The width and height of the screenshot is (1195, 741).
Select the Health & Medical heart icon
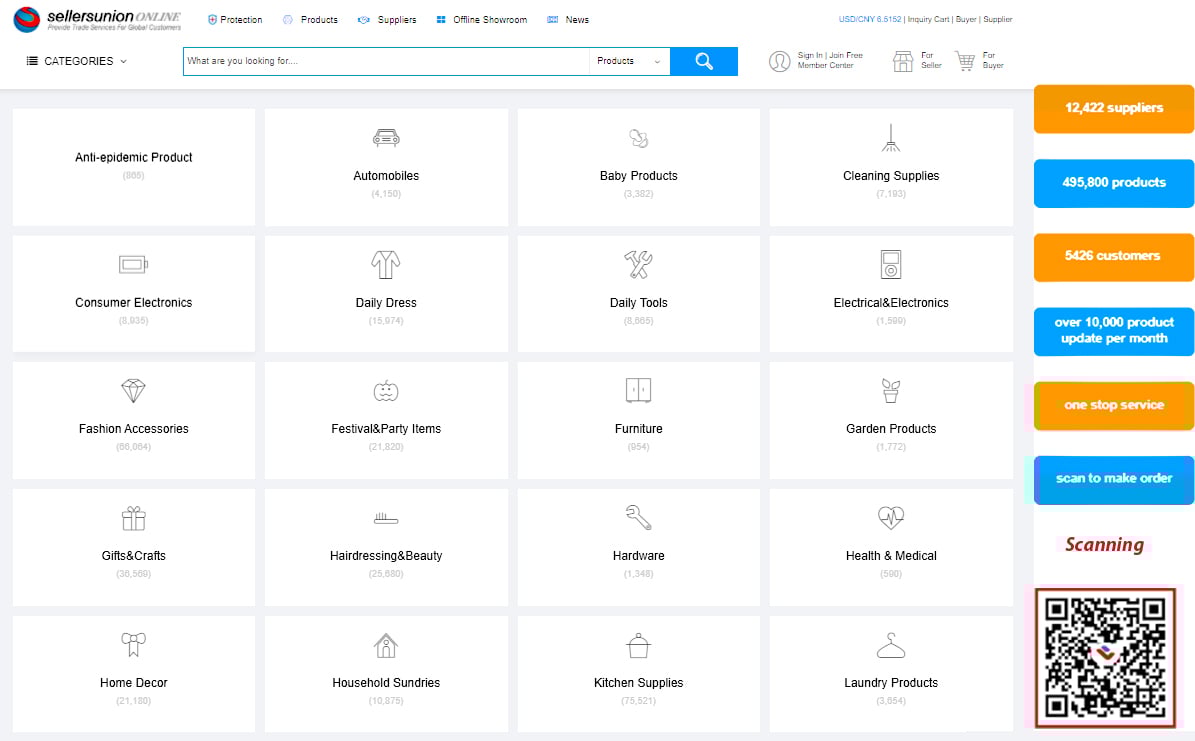pyautogui.click(x=890, y=518)
